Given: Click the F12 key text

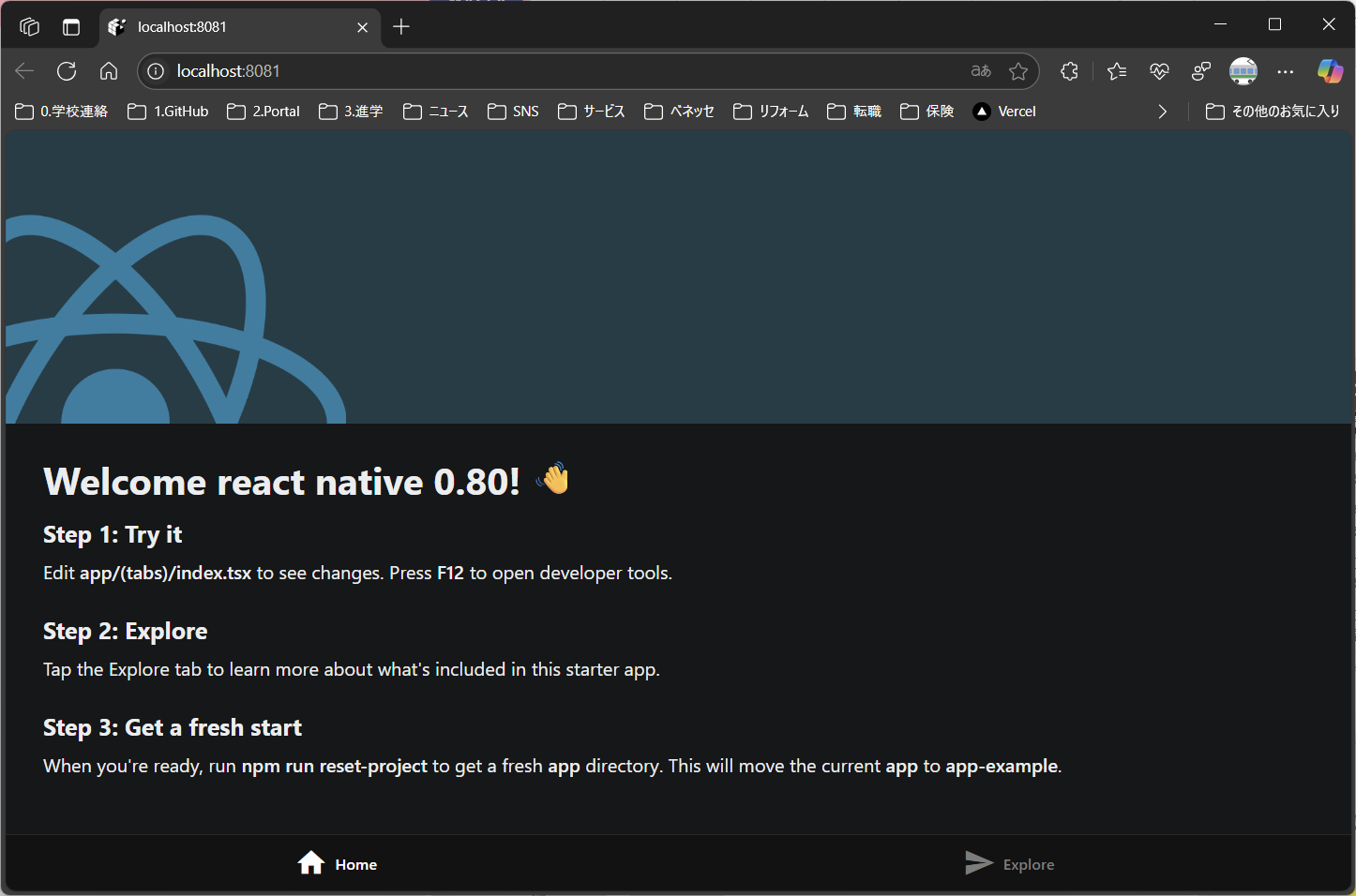Looking at the screenshot, I should pos(450,573).
